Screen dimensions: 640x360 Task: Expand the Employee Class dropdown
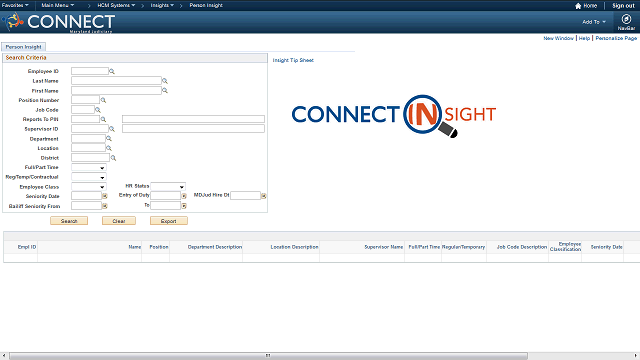pos(89,187)
